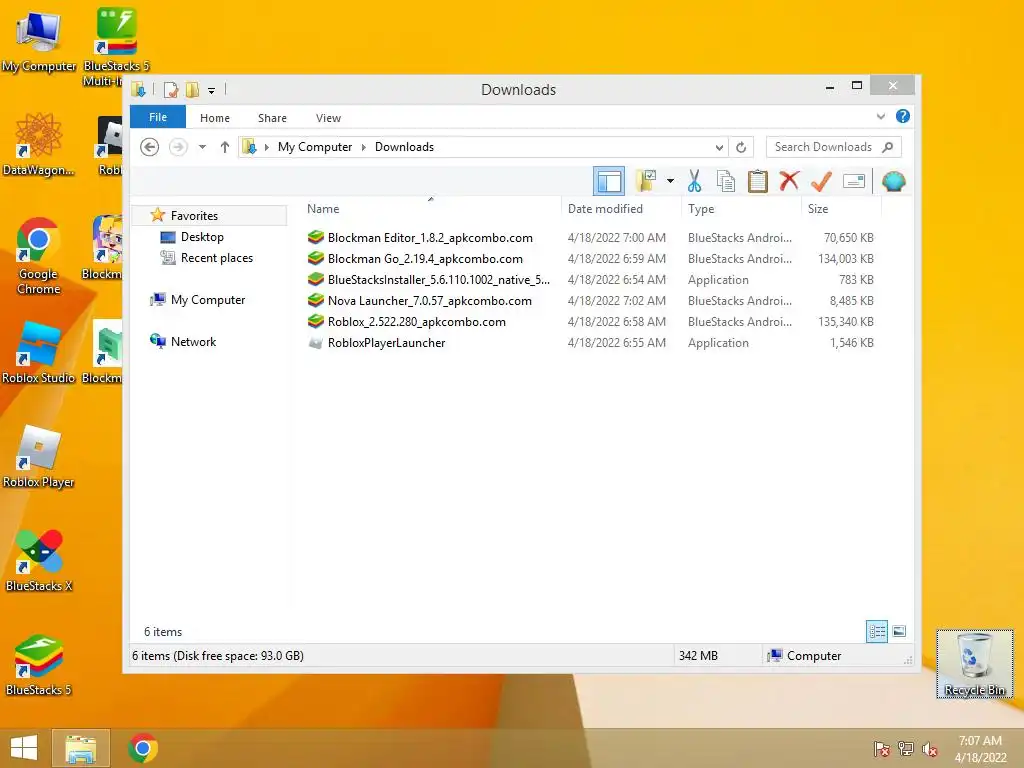The height and width of the screenshot is (768, 1024).
Task: Click the Roblox Player desktop icon
Action: click(39, 456)
